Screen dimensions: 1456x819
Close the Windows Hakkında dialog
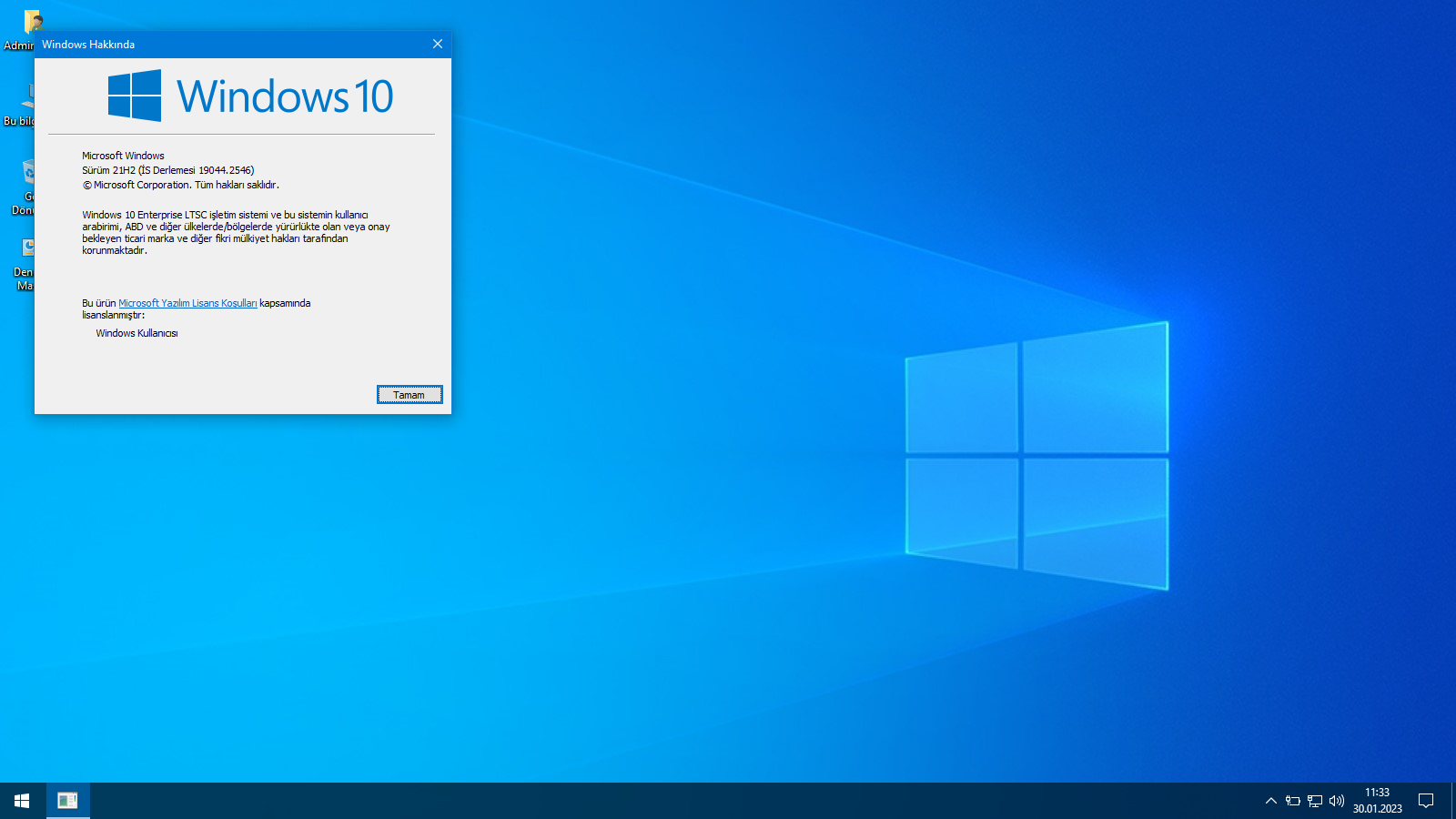tap(437, 44)
